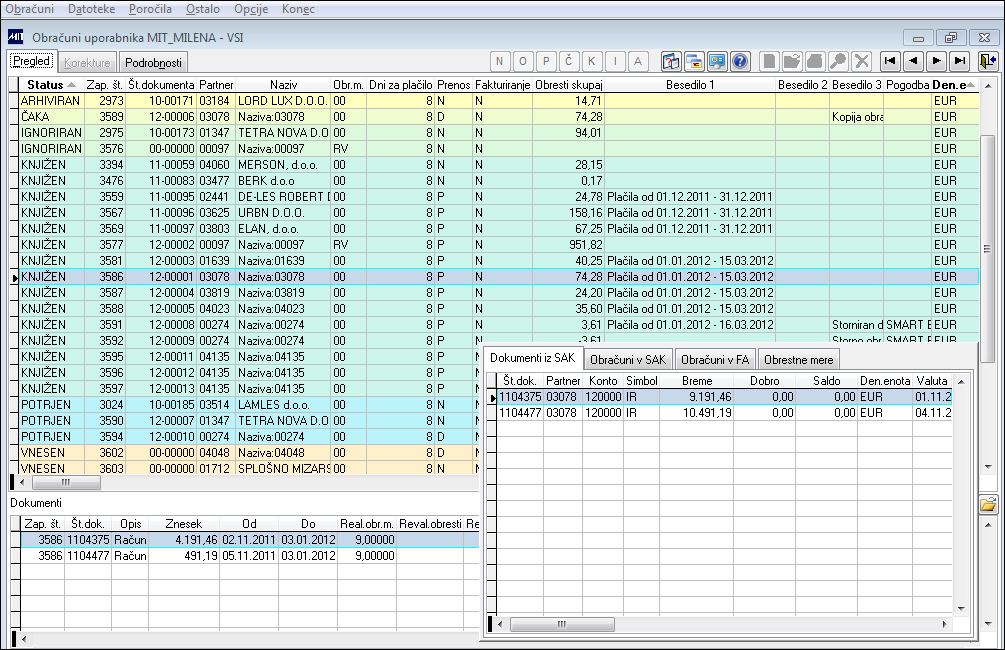
Task: Switch to the Dokumenti iz SAK tab
Action: (x=533, y=358)
